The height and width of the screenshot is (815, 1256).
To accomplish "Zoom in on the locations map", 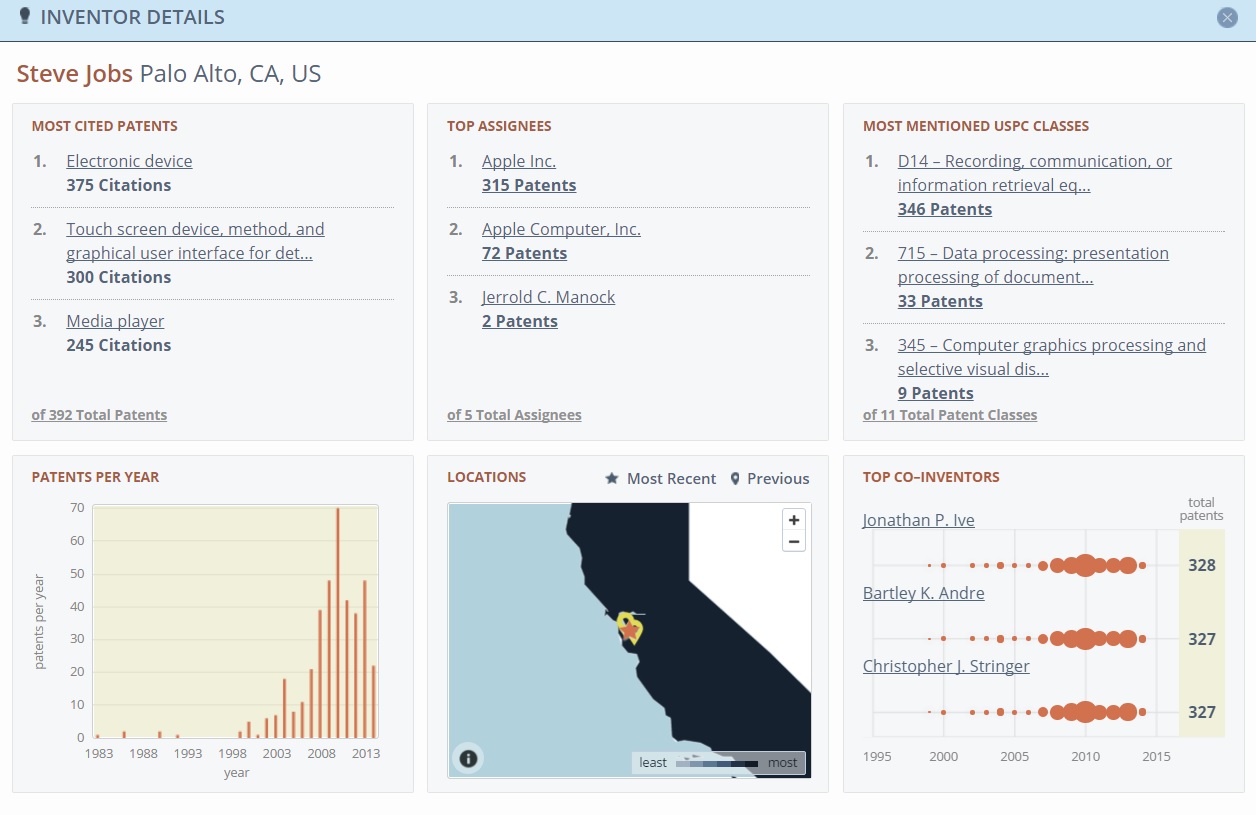I will (794, 520).
